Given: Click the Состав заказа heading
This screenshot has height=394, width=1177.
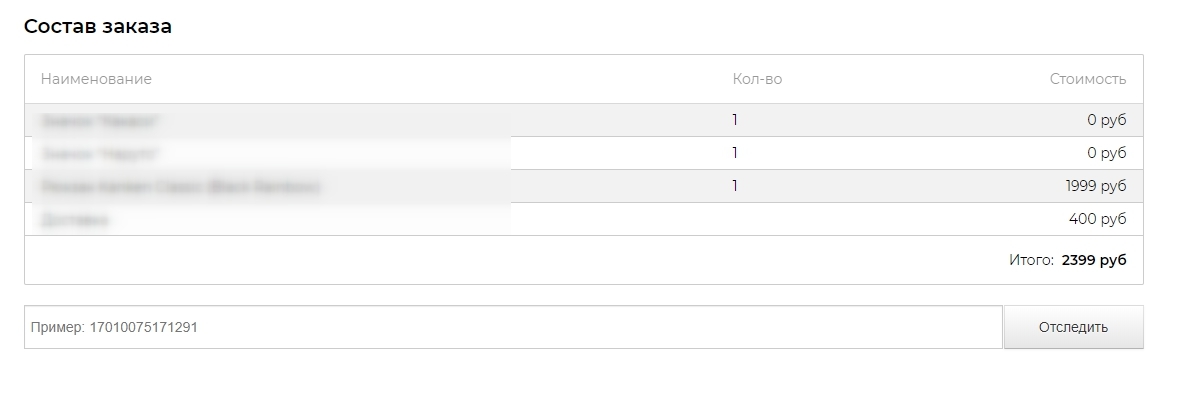Looking at the screenshot, I should click(x=98, y=26).
